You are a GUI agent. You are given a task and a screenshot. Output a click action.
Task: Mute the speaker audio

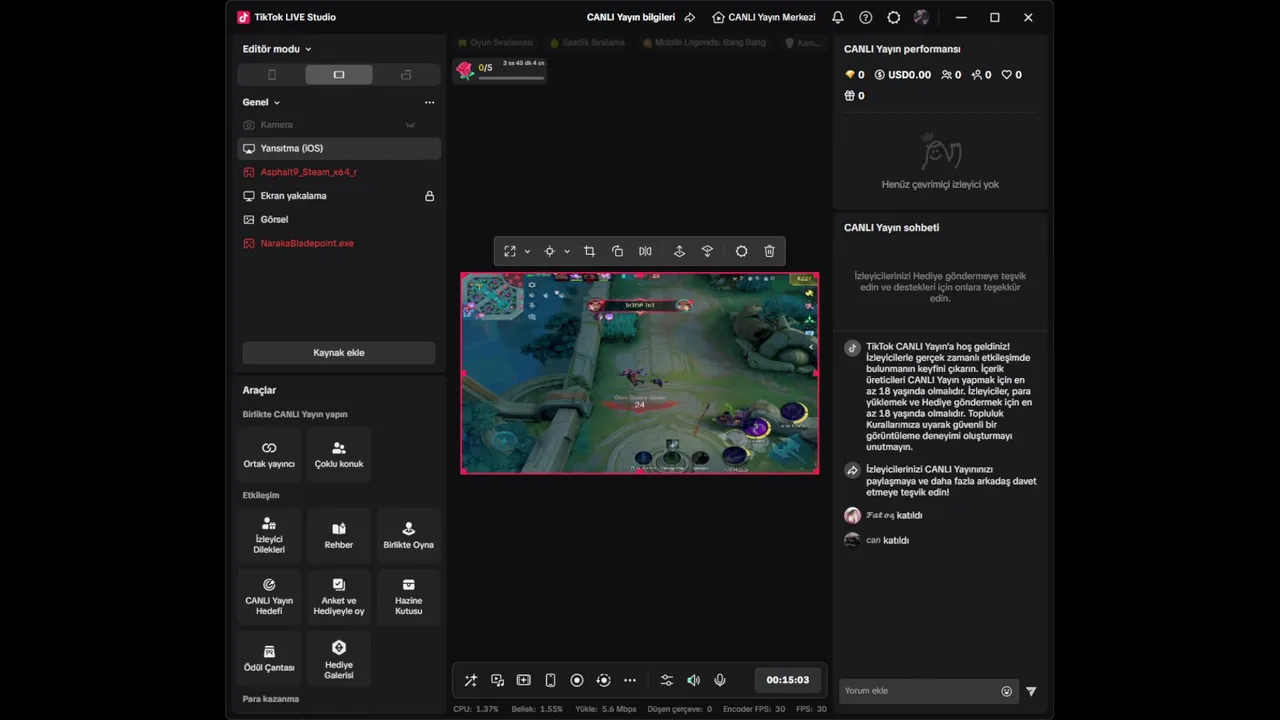[693, 680]
